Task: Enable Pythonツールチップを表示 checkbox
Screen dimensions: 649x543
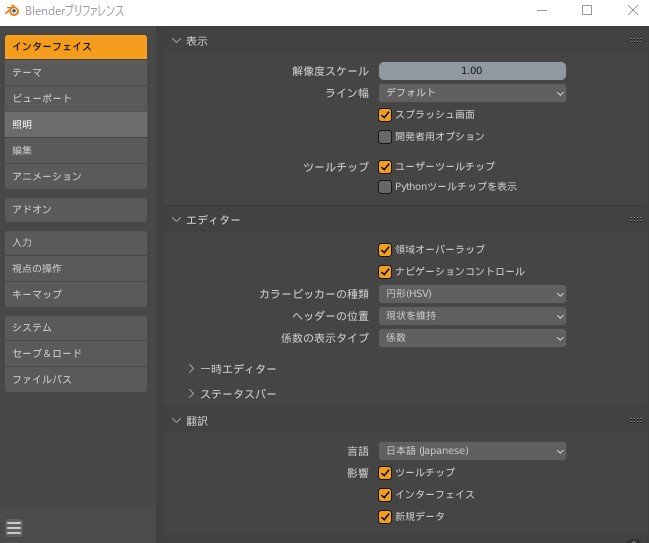Action: (385, 187)
